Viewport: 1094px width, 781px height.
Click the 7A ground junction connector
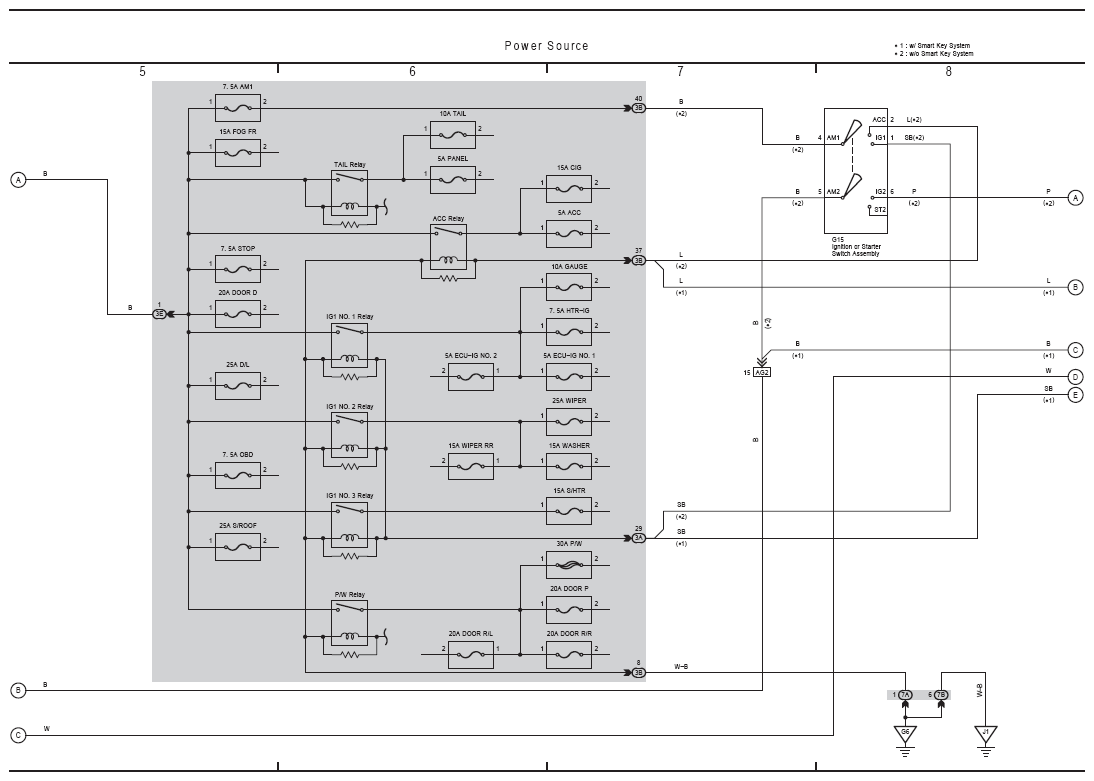pos(905,695)
